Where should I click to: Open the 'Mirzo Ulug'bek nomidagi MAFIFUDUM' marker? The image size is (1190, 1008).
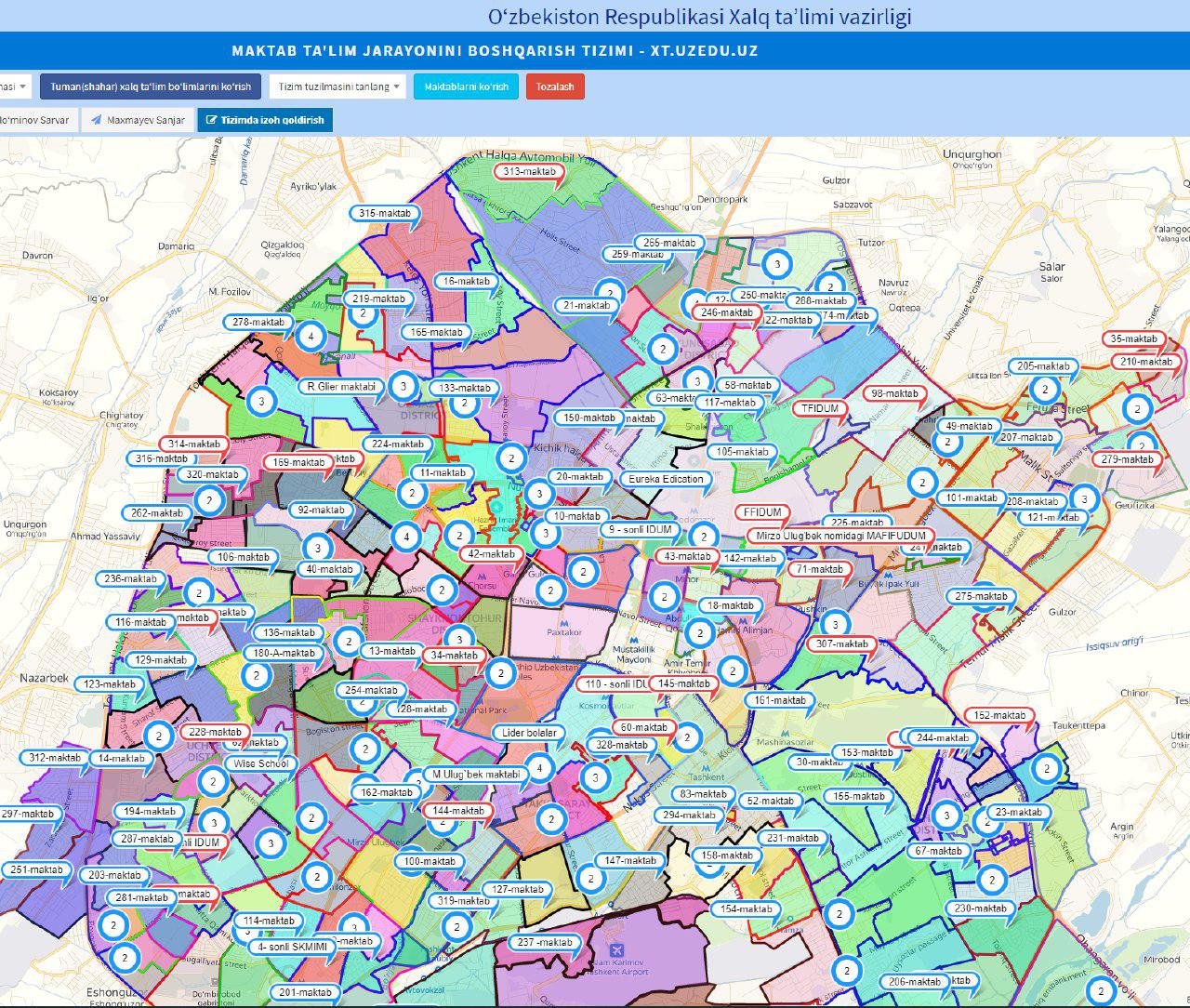click(840, 536)
